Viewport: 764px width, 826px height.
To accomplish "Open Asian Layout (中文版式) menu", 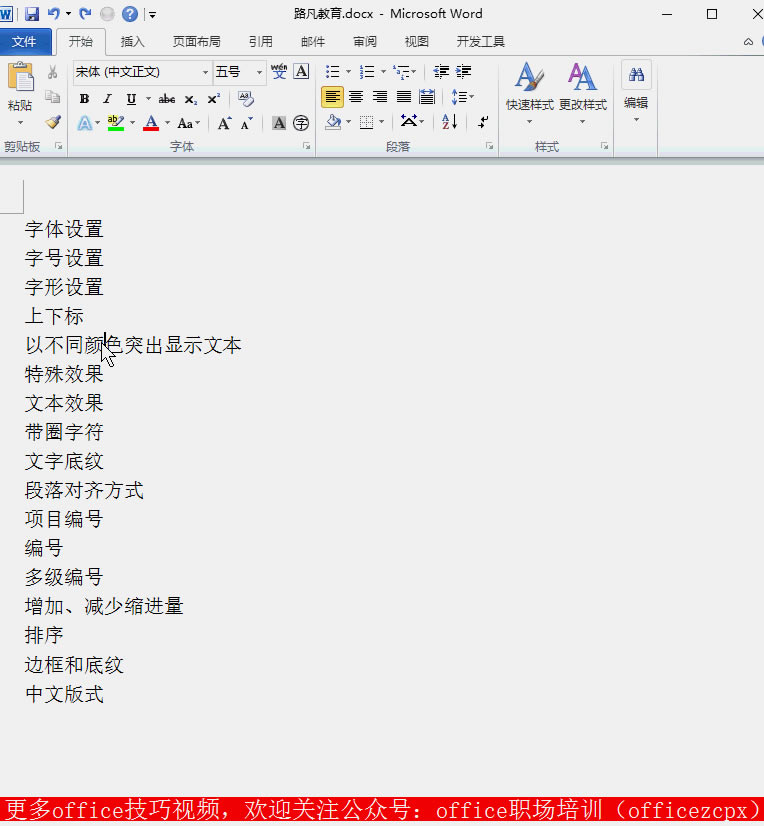I will tap(412, 122).
